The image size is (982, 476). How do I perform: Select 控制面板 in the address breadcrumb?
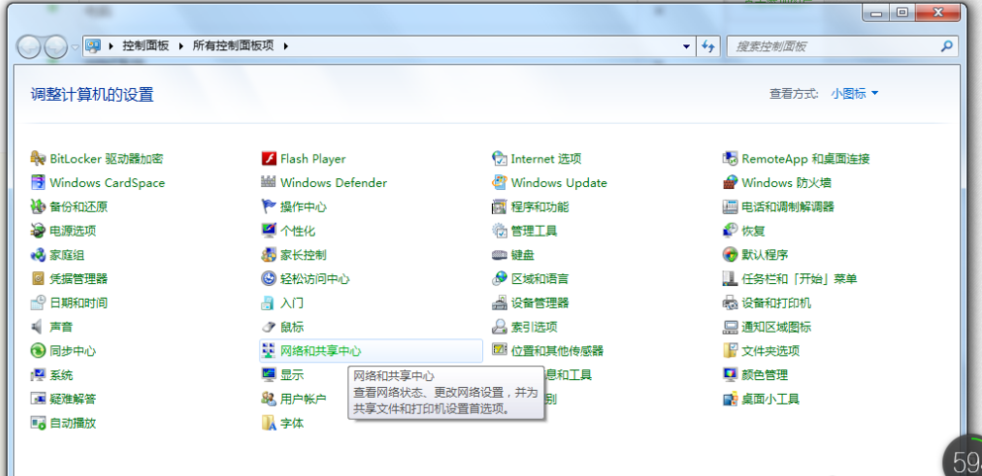coord(145,46)
